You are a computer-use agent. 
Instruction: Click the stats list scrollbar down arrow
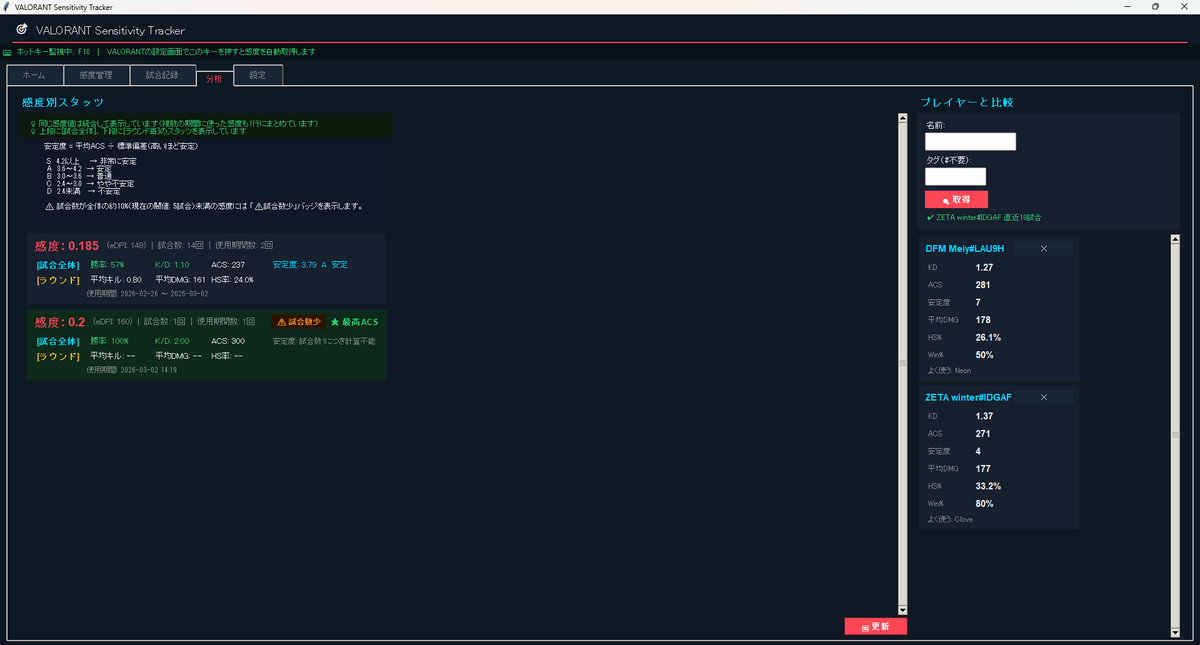coord(902,609)
